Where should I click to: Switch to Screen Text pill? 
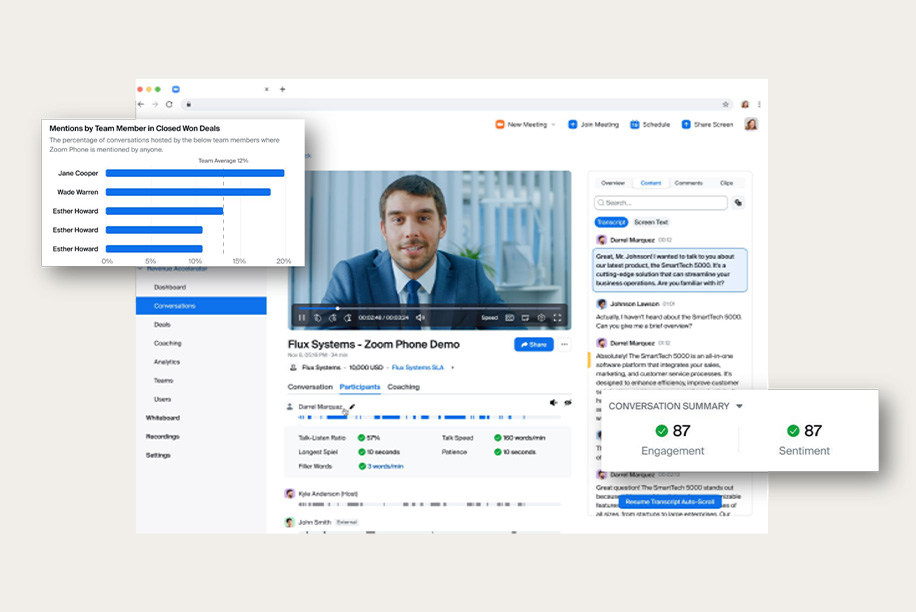[651, 222]
